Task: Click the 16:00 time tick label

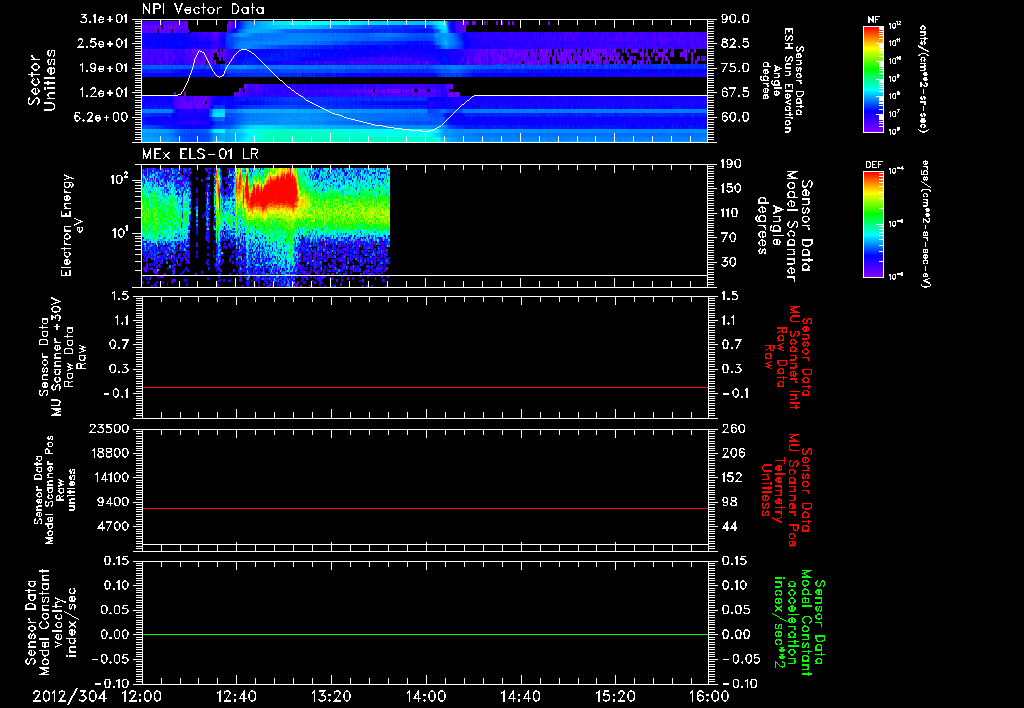Action: [x=709, y=696]
